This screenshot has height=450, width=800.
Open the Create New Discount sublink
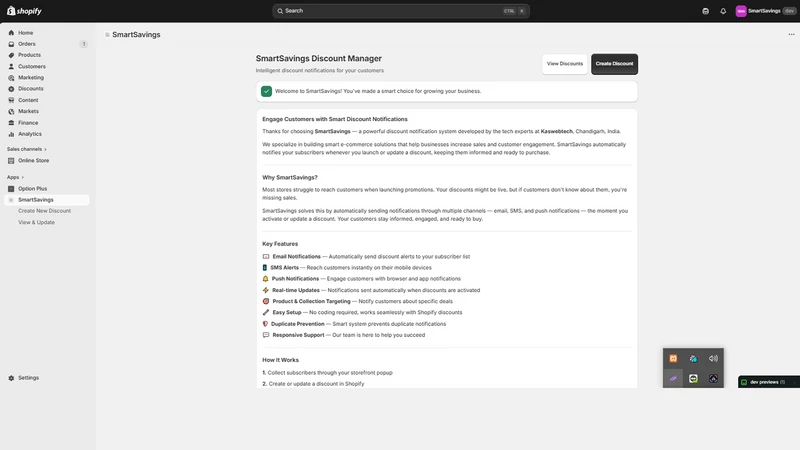tap(44, 211)
